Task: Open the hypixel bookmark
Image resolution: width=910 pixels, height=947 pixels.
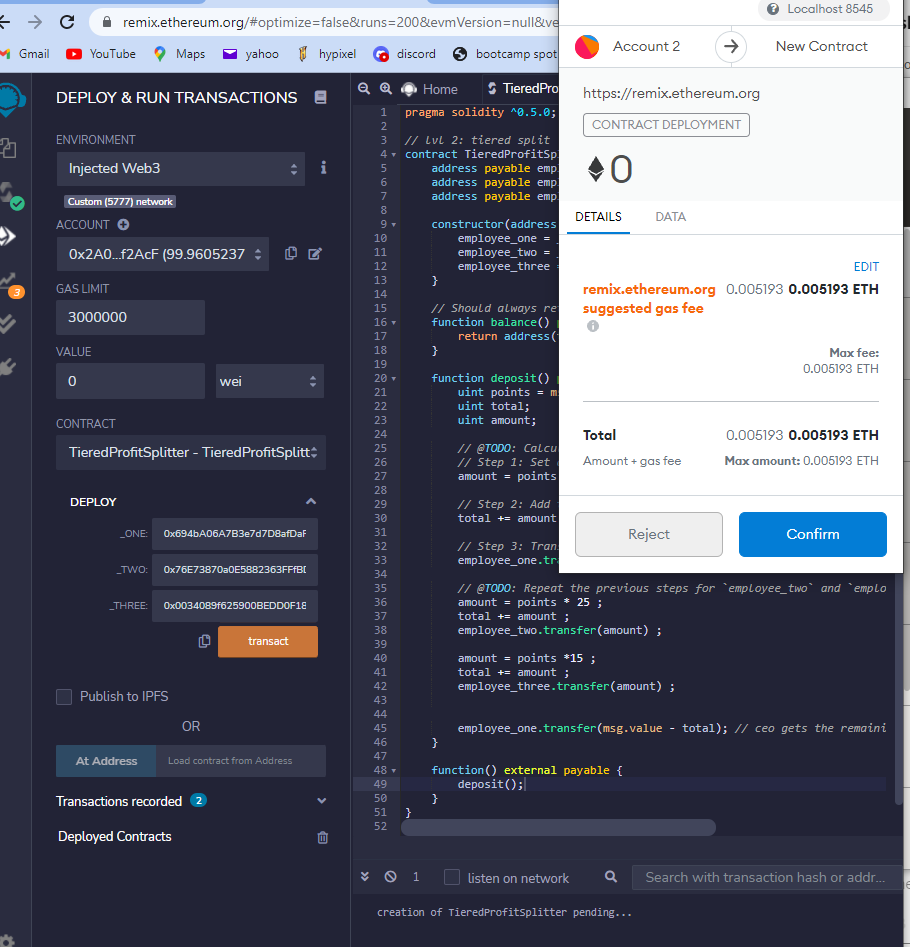Action: (327, 54)
